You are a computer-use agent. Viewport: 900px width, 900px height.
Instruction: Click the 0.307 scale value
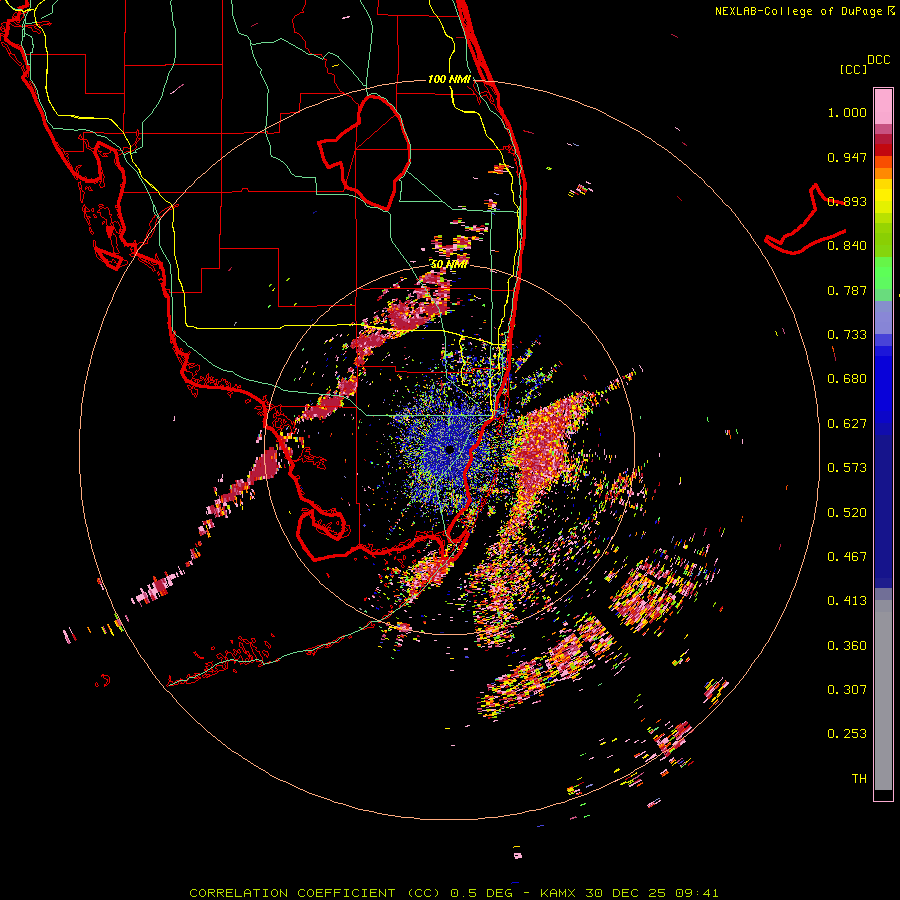pos(847,690)
